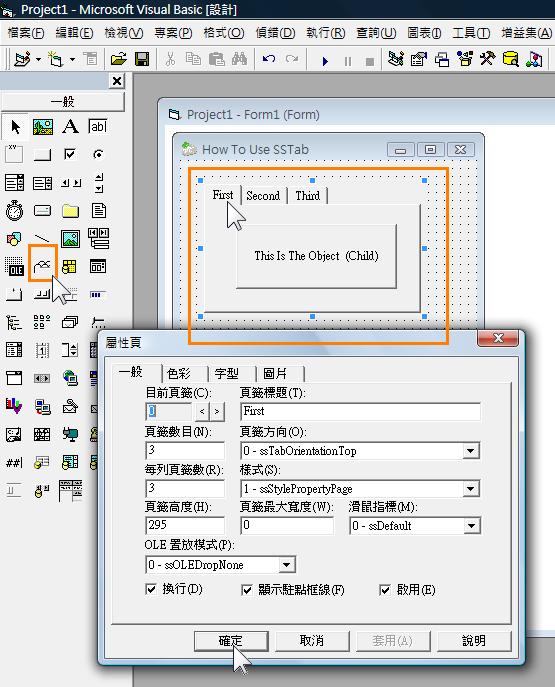The width and height of the screenshot is (555, 687).
Task: Select the CommandButton control tool
Action: coord(42,154)
